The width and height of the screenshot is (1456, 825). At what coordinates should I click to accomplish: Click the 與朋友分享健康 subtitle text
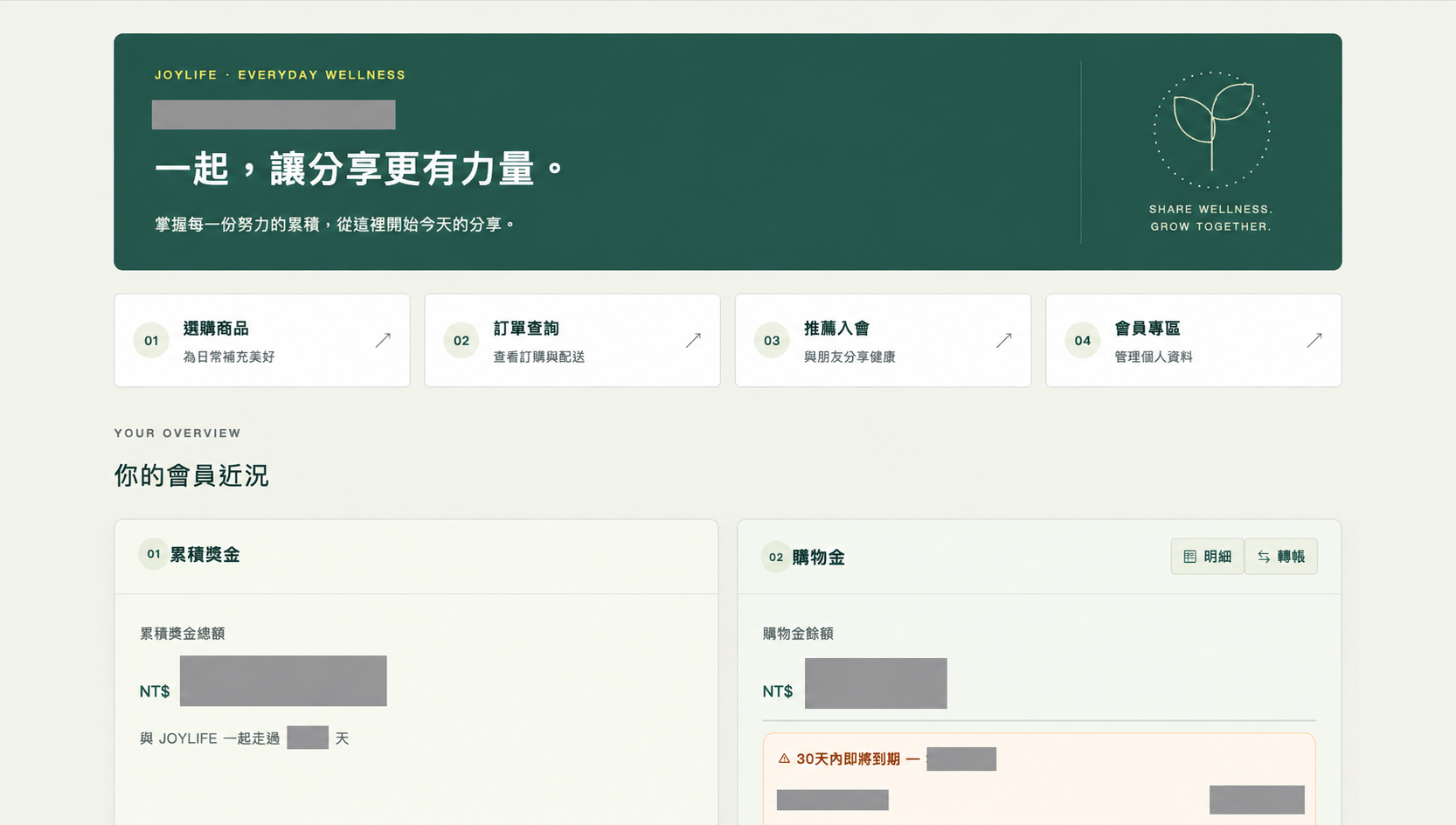pyautogui.click(x=849, y=357)
